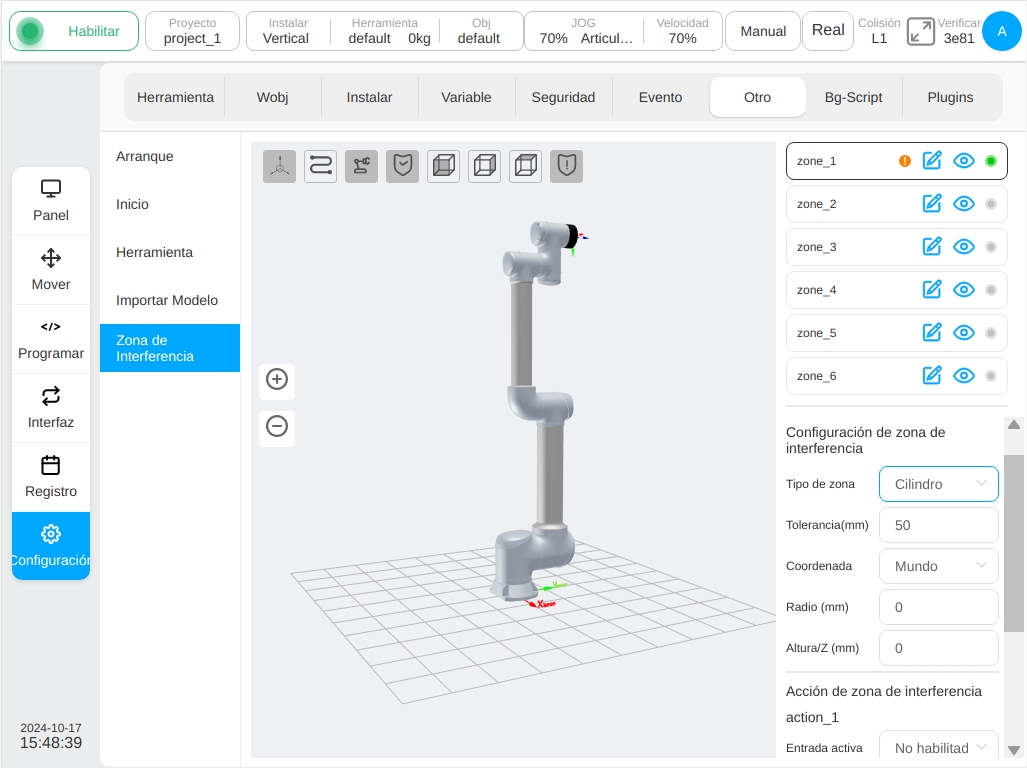Open the Interfaz sidebar page

[51, 408]
